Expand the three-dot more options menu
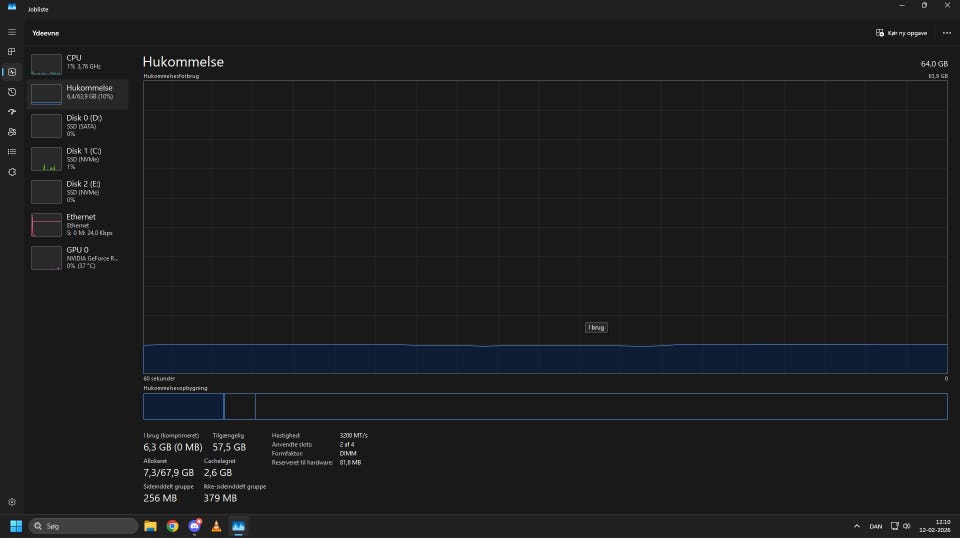Viewport: 960px width, 539px height. pyautogui.click(x=946, y=33)
